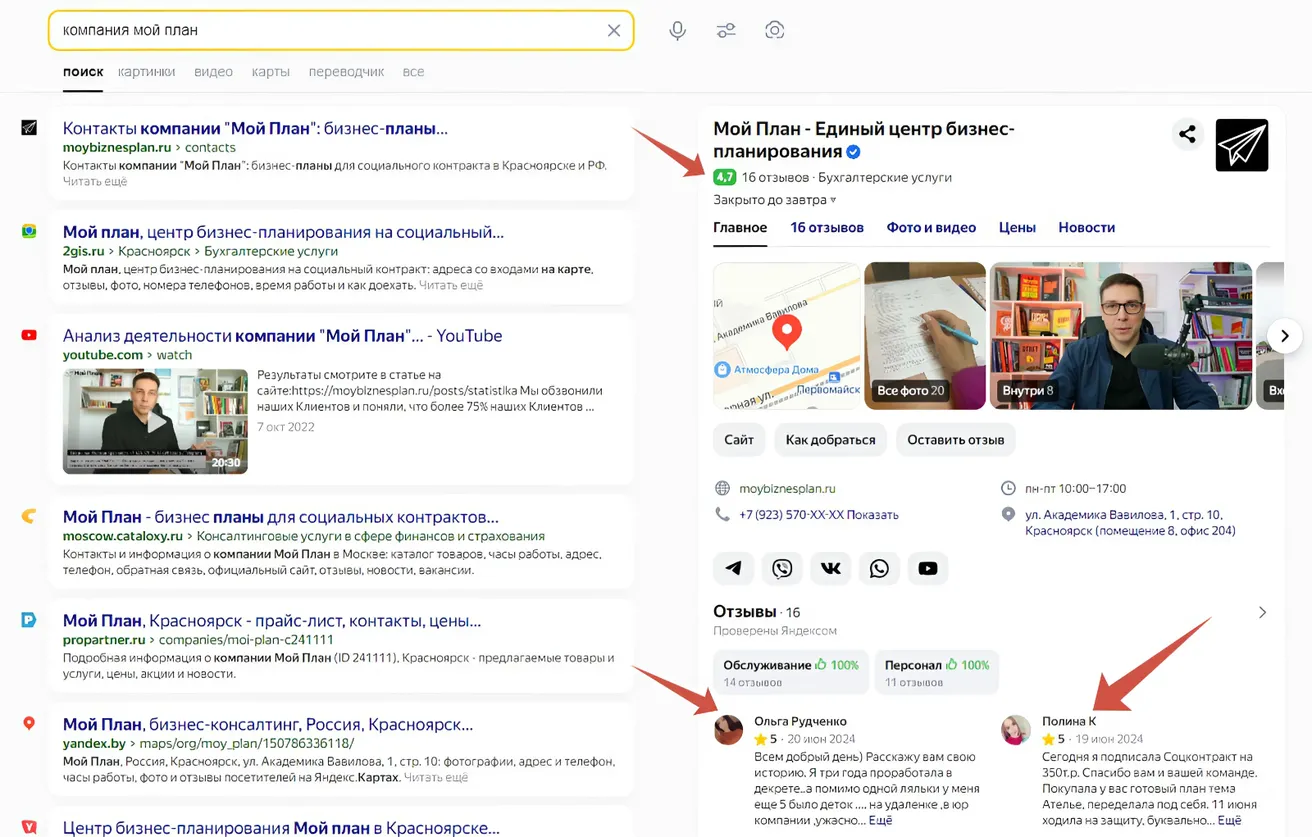The image size is (1312, 837).
Task: Switch to the 'карты' tab
Action: pos(270,72)
